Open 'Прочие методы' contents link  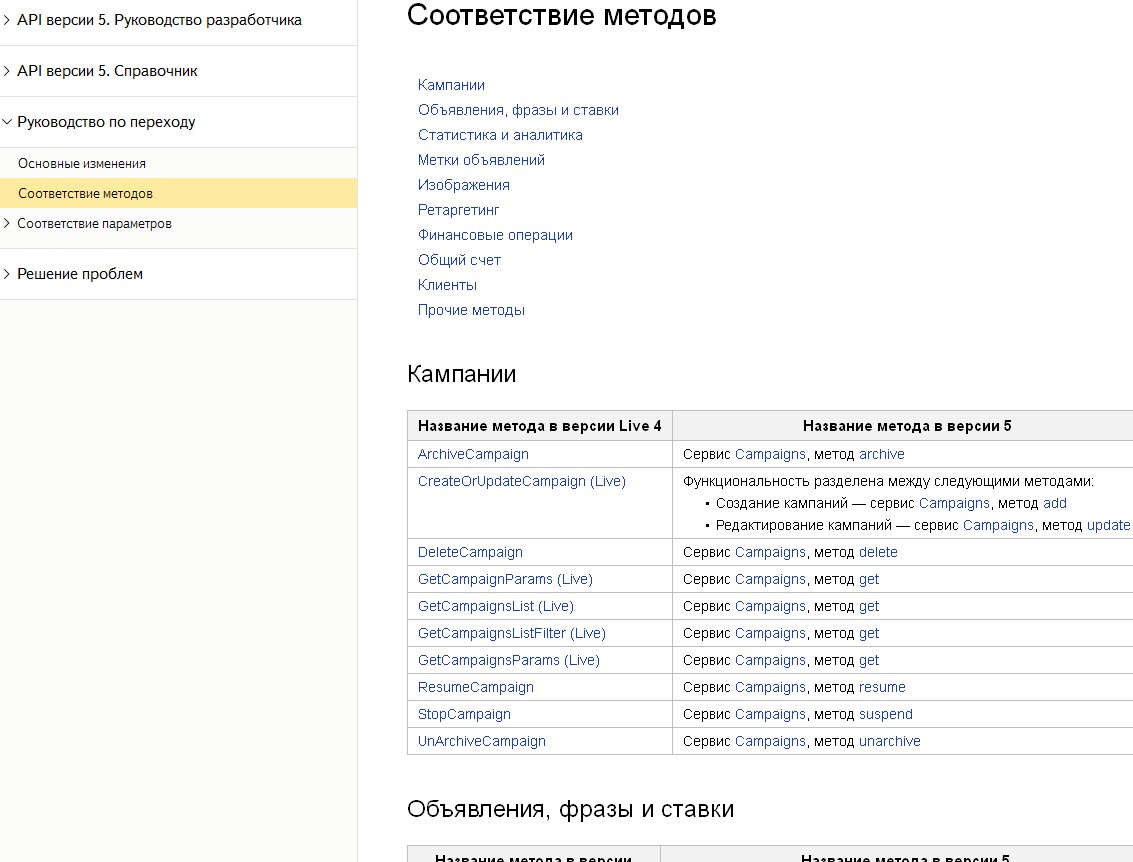click(471, 310)
